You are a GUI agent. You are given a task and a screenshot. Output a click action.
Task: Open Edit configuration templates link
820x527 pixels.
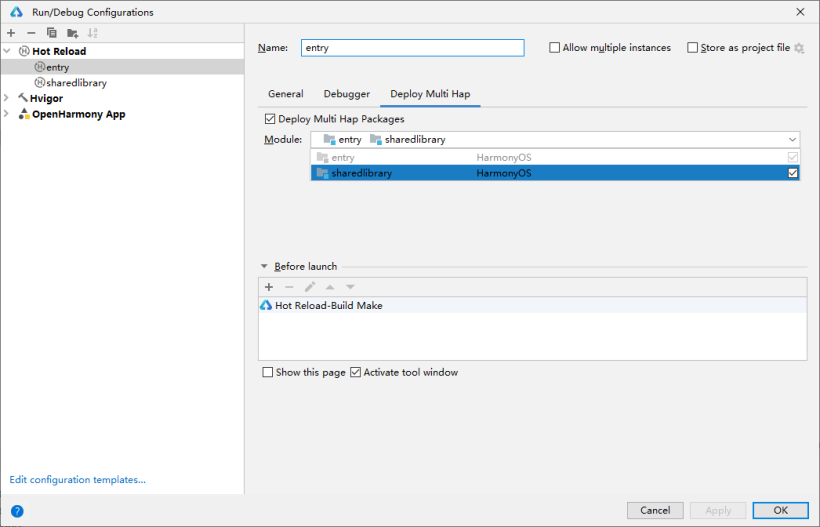pos(77,479)
